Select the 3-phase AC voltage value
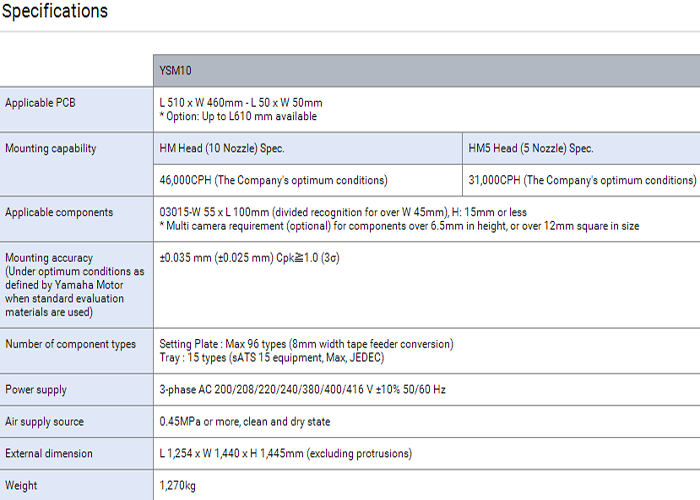This screenshot has width=700, height=500. pos(302,390)
